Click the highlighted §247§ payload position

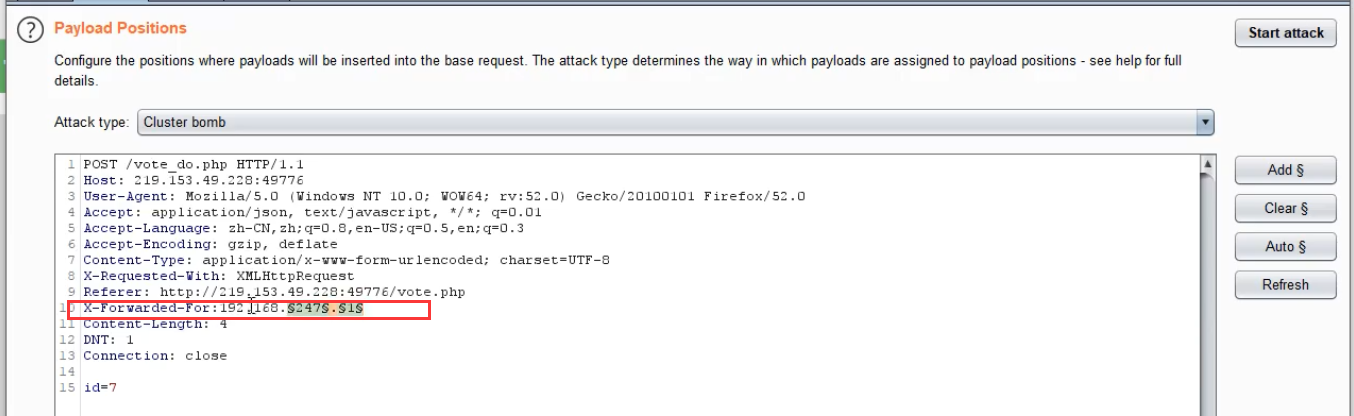(306, 308)
